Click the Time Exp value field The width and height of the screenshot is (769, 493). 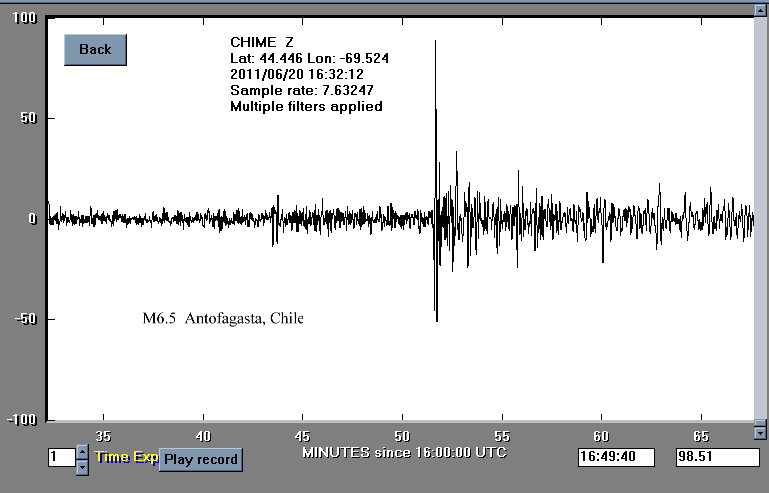tap(61, 458)
